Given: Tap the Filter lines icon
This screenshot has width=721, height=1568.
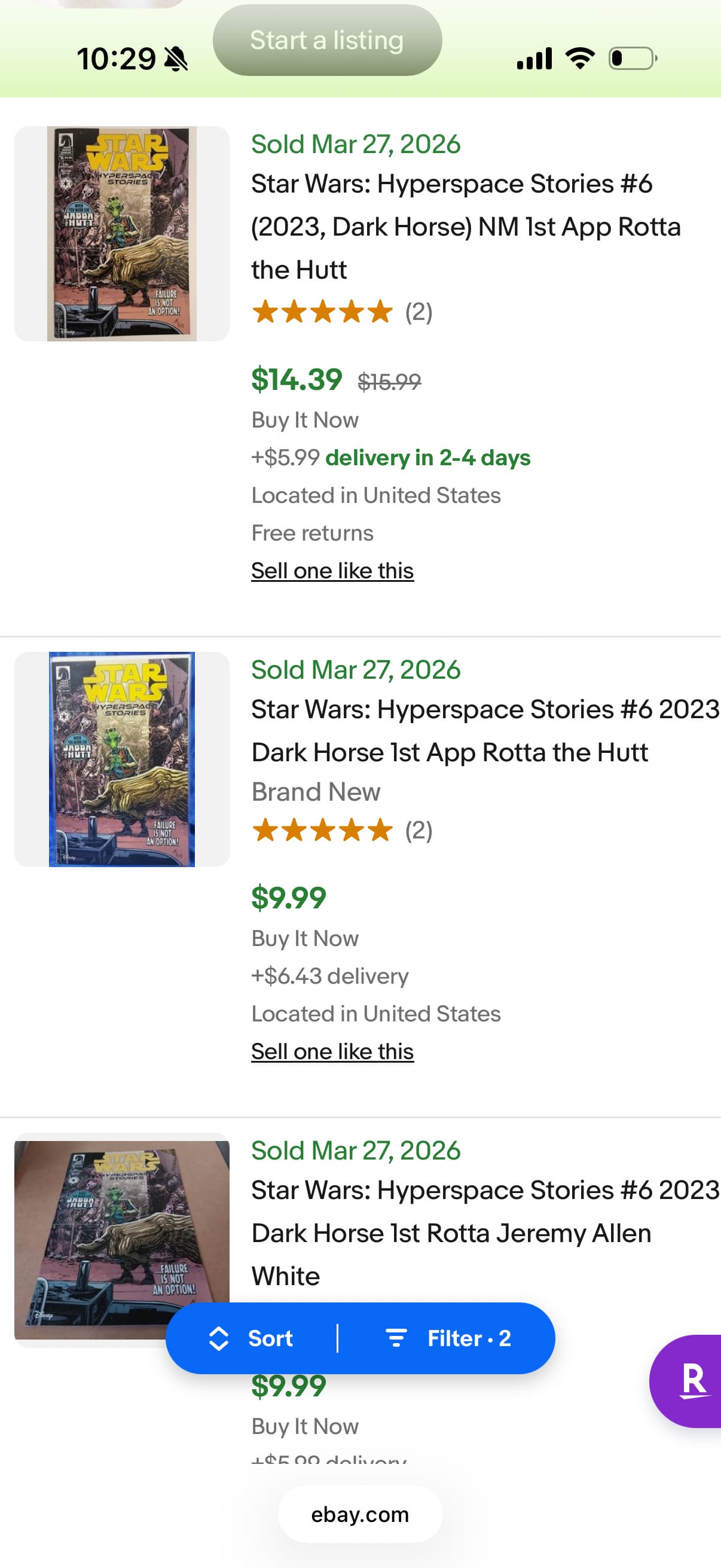Looking at the screenshot, I should pos(396,1338).
